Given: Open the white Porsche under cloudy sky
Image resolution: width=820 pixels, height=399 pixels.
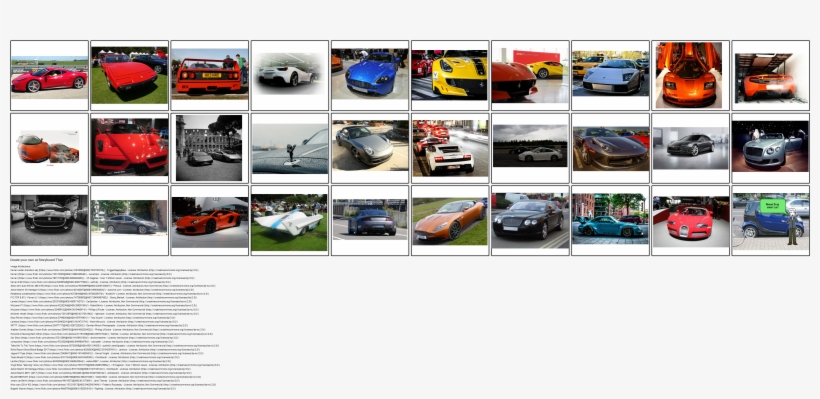Looking at the screenshot, I should [x=530, y=145].
